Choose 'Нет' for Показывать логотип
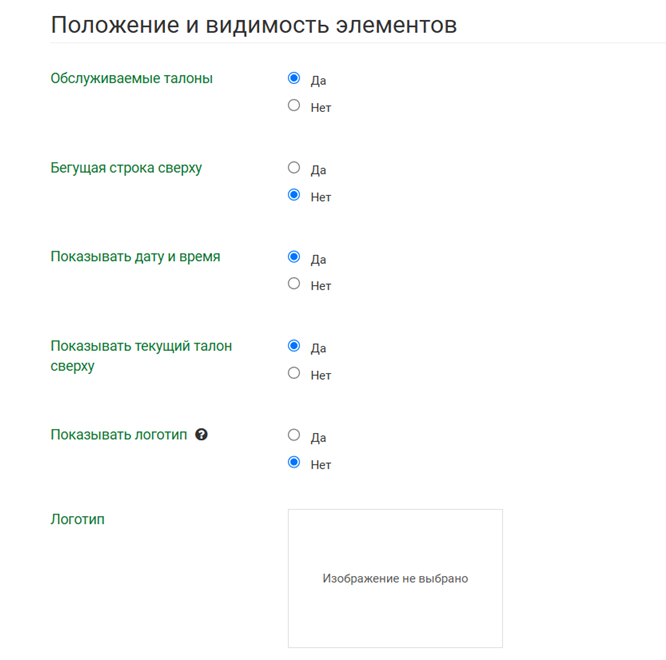 tap(294, 462)
